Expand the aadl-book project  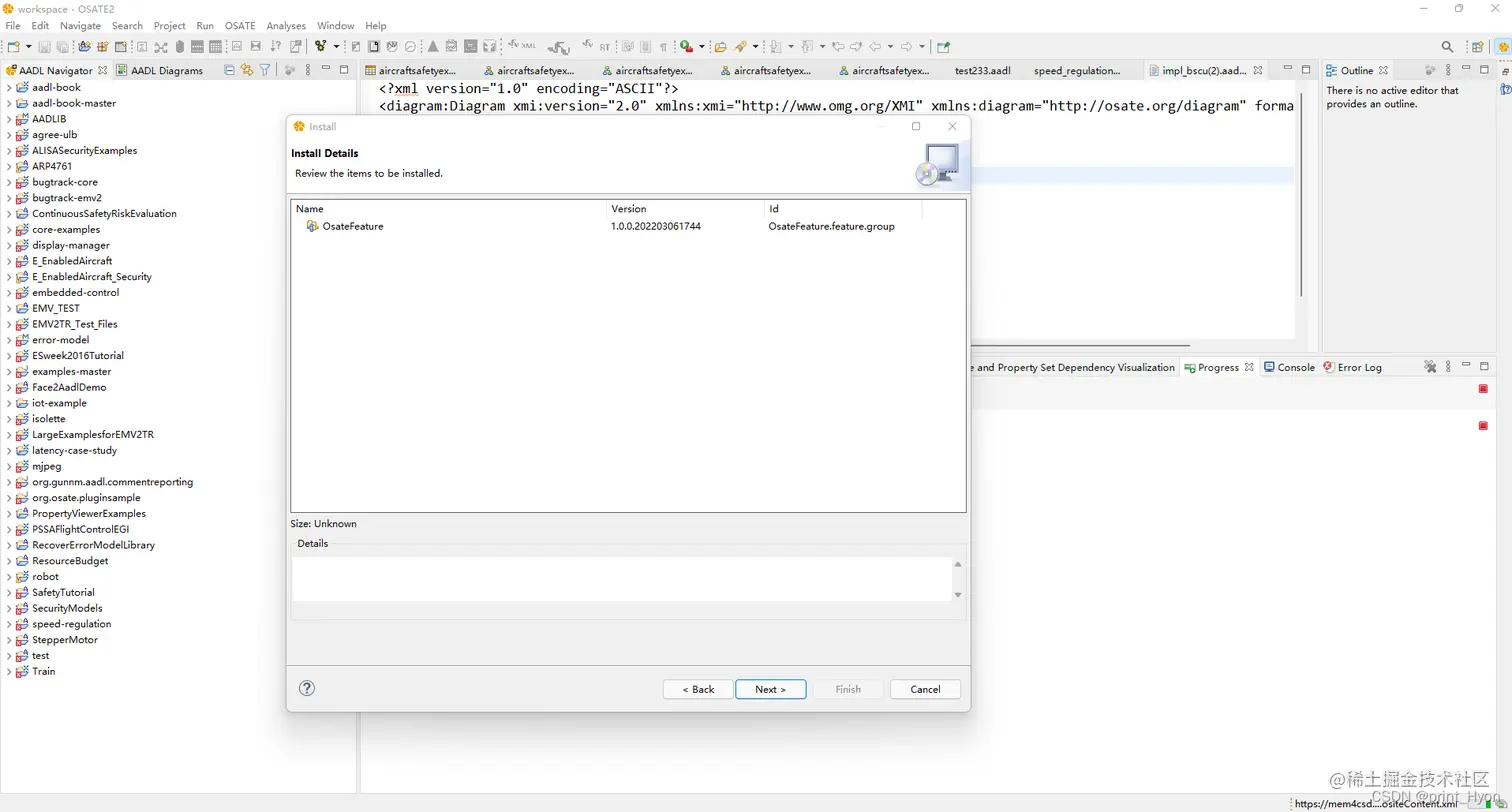point(9,87)
